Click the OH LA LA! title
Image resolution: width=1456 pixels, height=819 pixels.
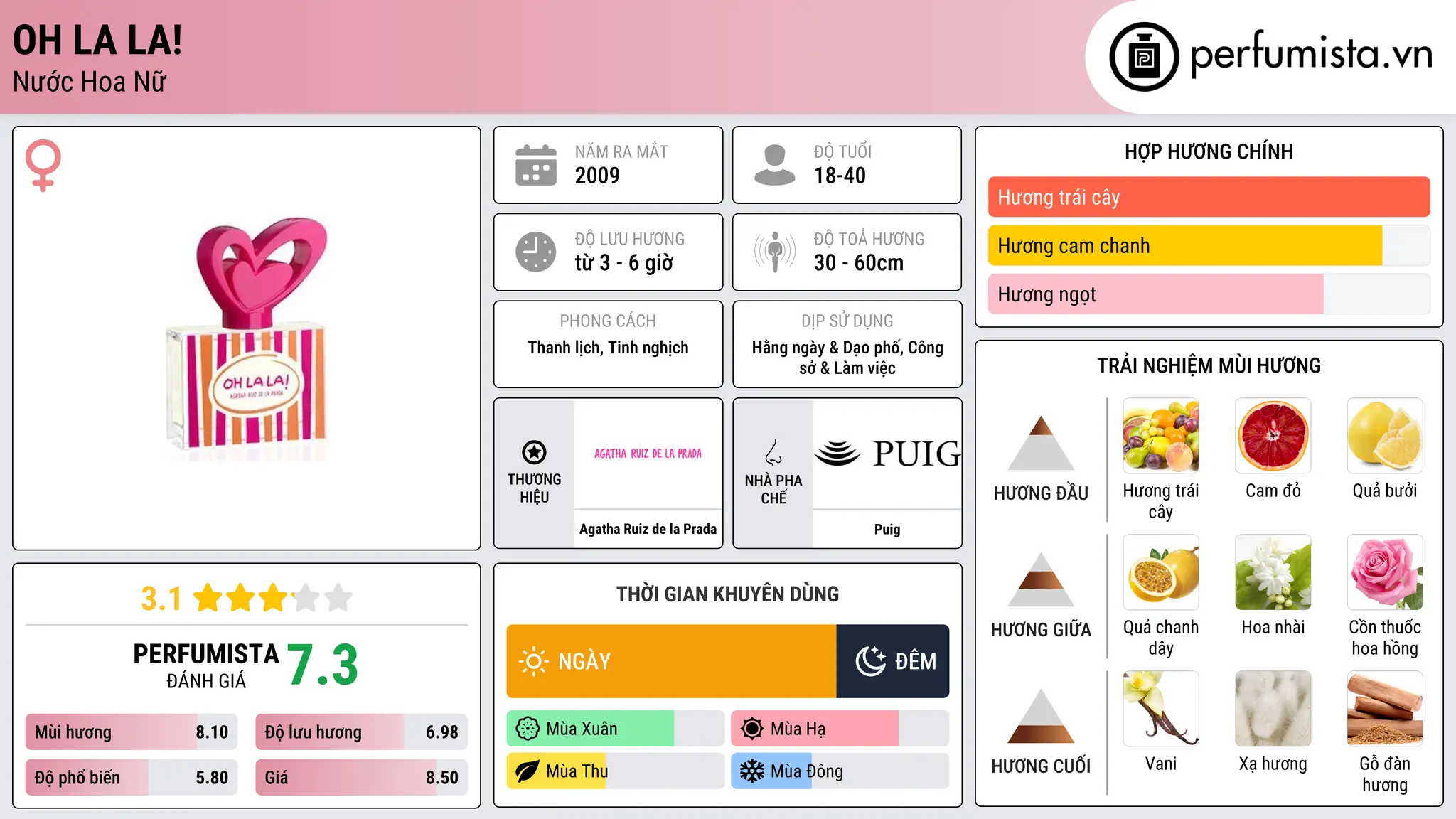(97, 40)
